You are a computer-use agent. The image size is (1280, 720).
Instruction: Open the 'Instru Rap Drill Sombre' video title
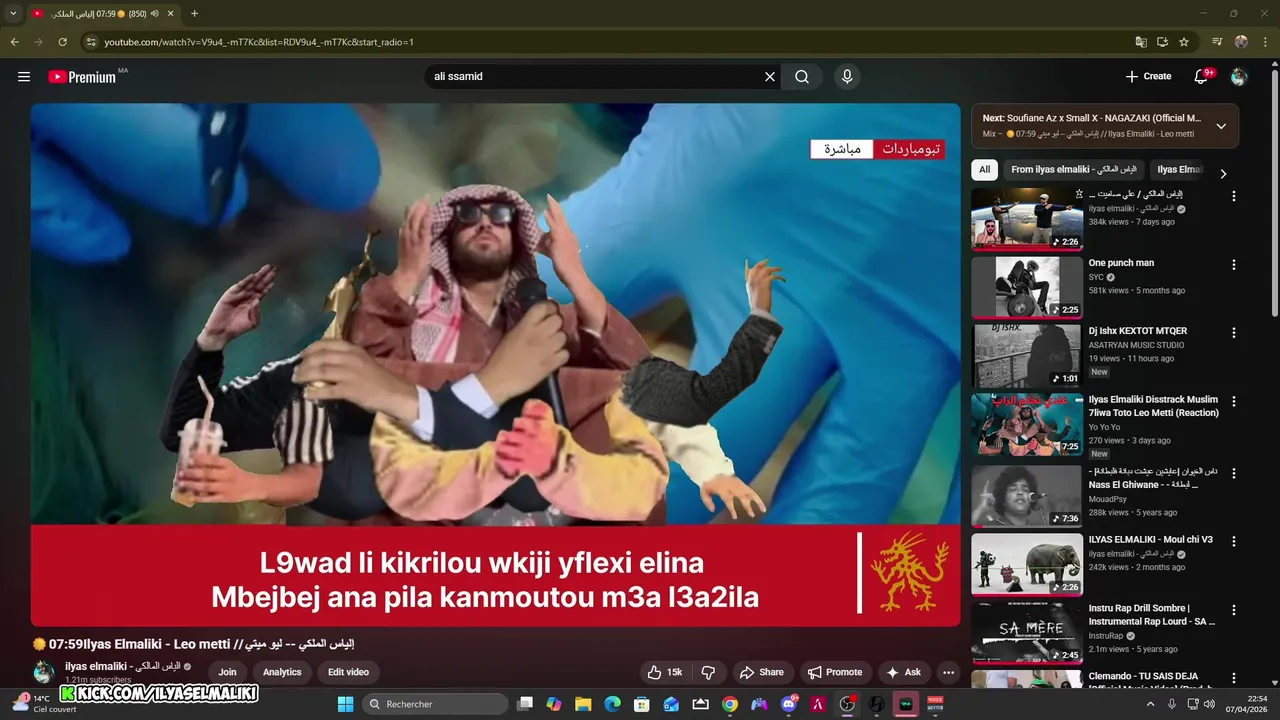click(1152, 614)
